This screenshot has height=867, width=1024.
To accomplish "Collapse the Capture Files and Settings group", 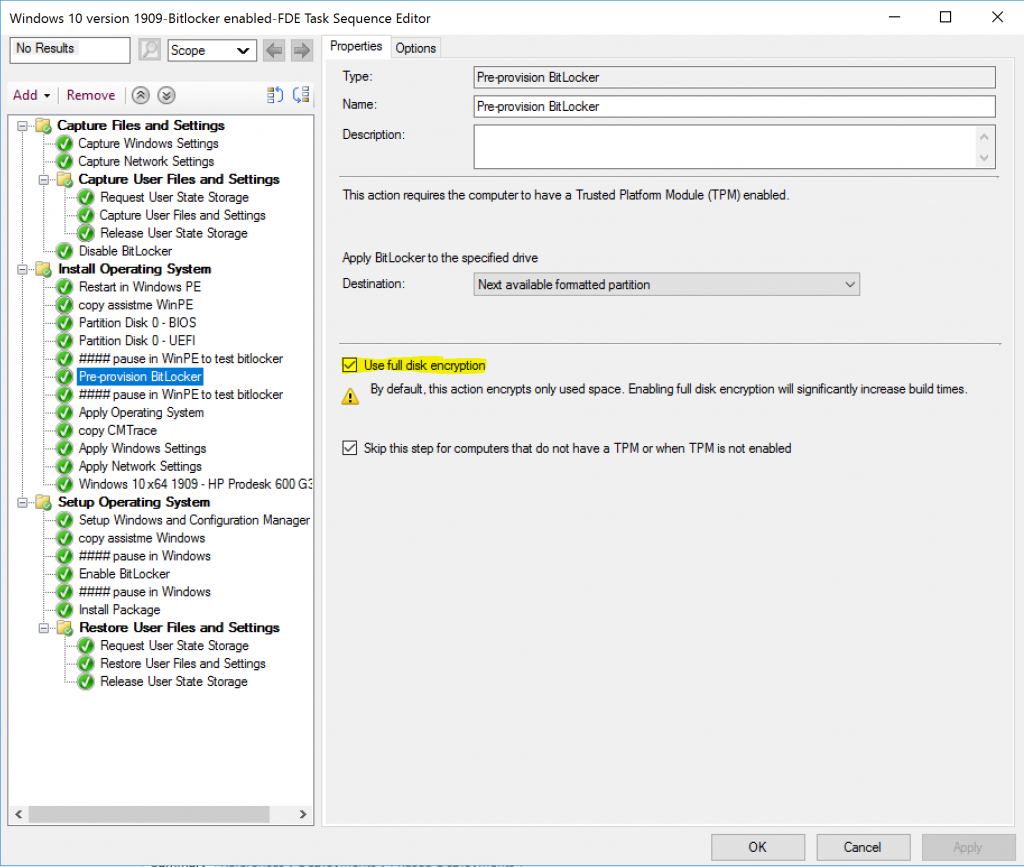I will pyautogui.click(x=22, y=125).
